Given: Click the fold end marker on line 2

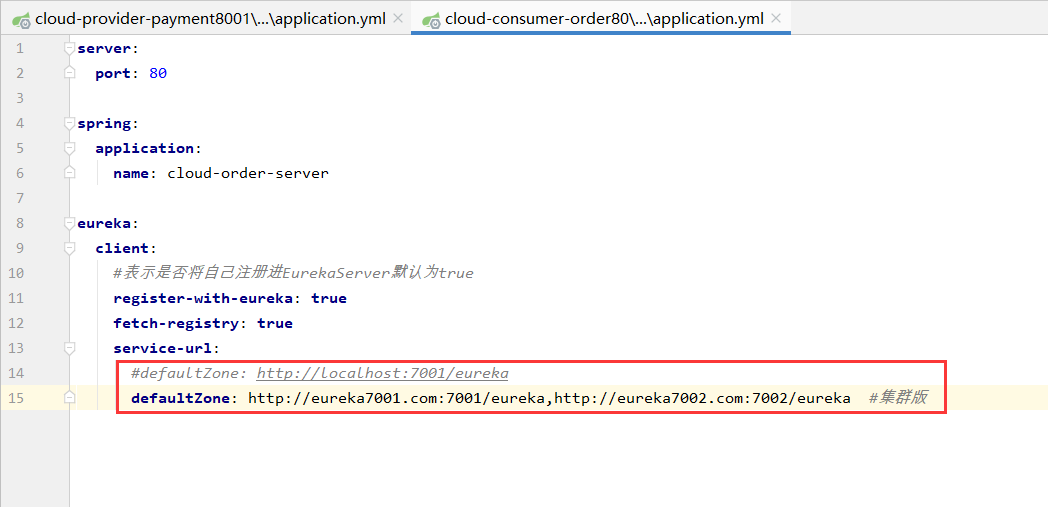Looking at the screenshot, I should tap(69, 73).
